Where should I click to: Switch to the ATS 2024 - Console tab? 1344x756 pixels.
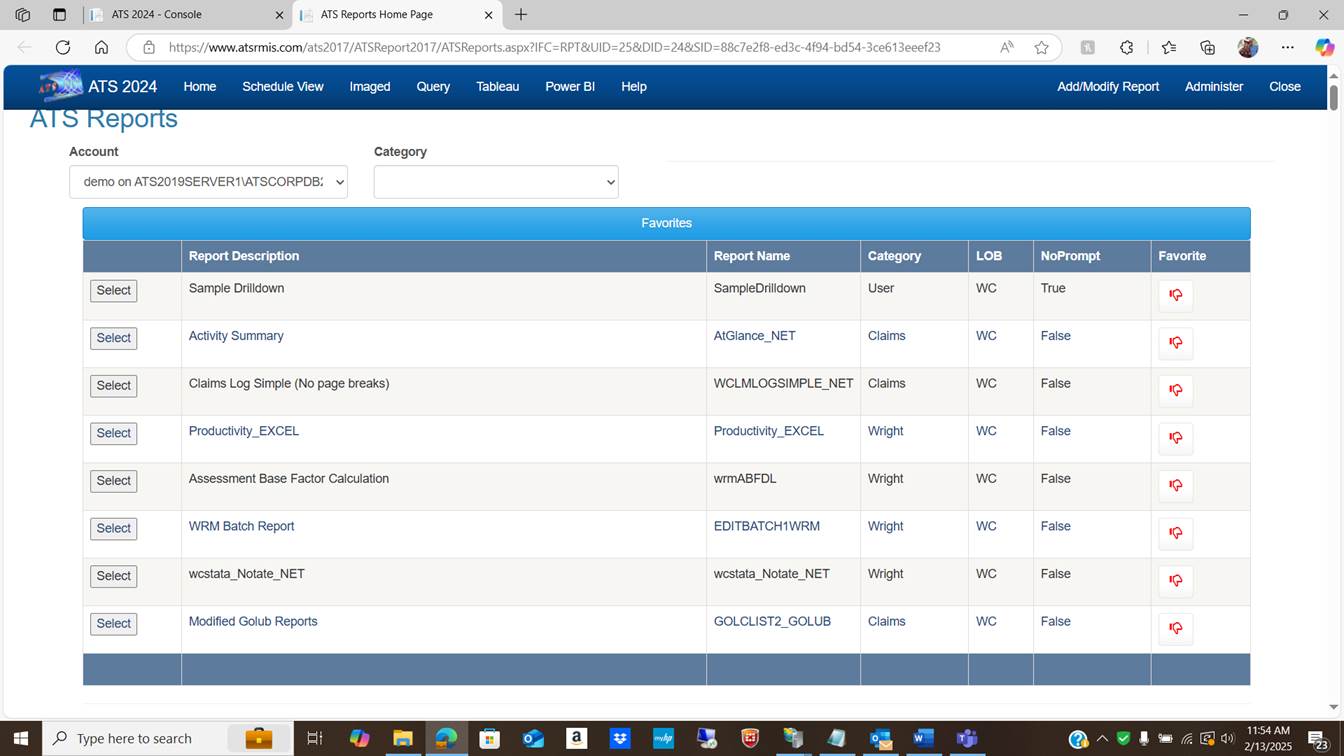[x=157, y=15]
